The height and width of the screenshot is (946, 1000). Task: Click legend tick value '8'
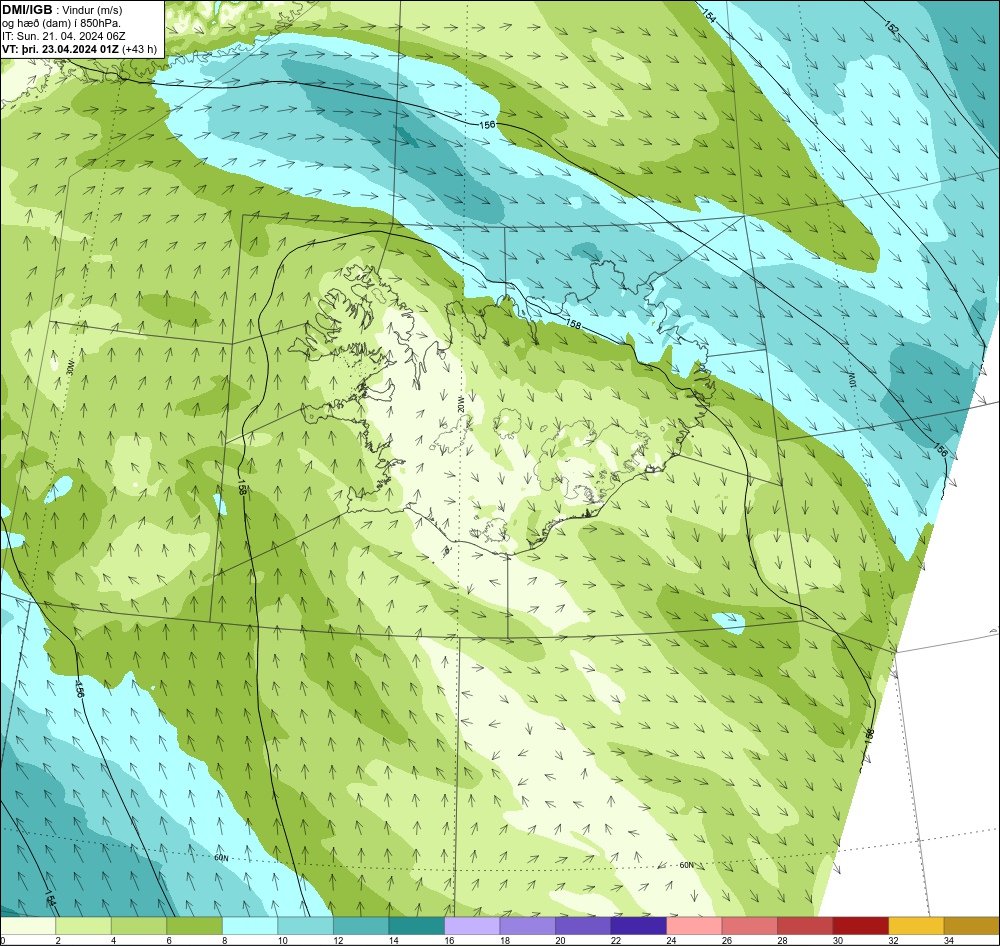pyautogui.click(x=224, y=940)
